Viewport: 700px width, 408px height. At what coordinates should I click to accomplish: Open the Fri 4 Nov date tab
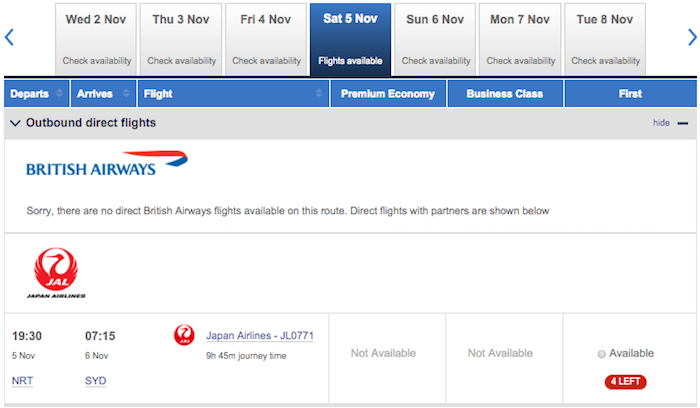(266, 39)
